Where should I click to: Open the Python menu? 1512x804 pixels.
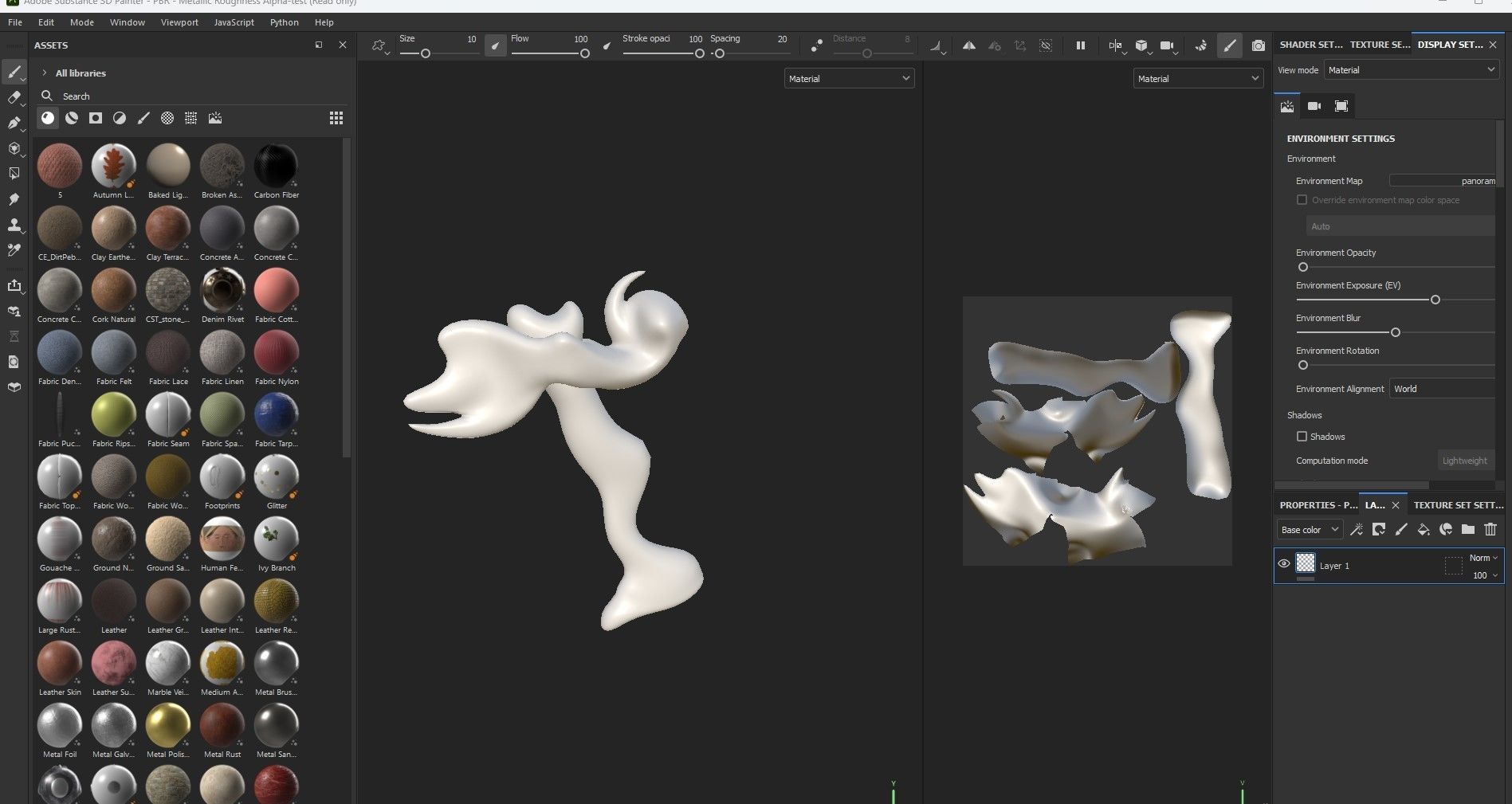click(x=285, y=22)
